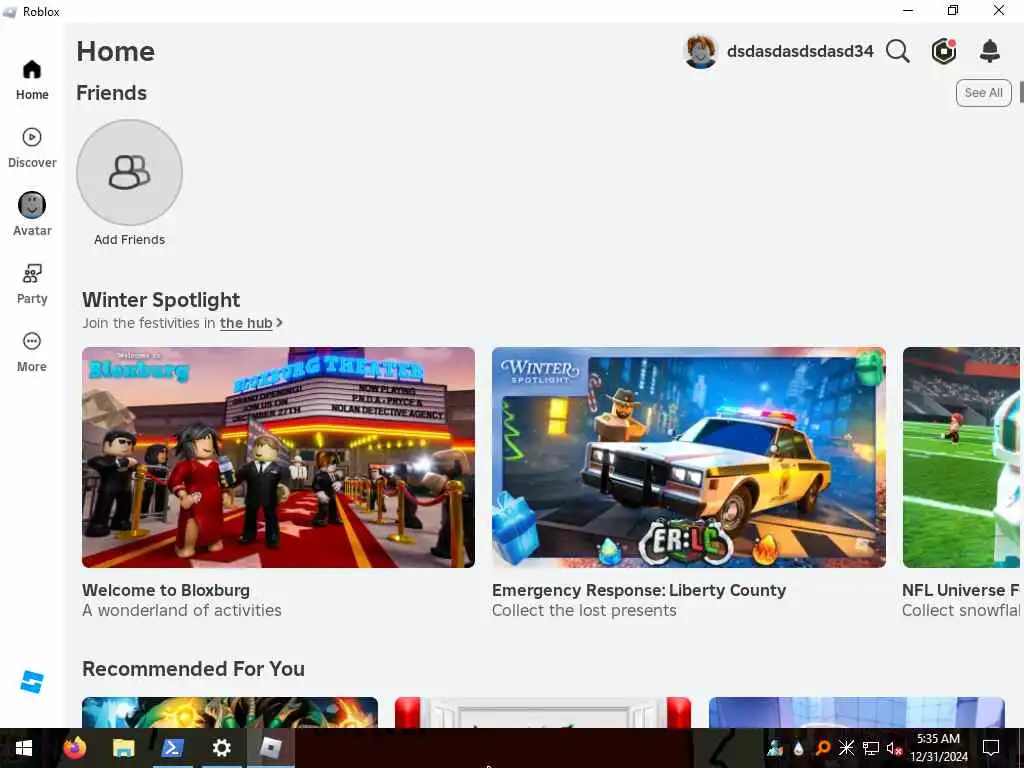This screenshot has width=1024, height=768.
Task: Click asterisk-shaped tray icon
Action: (x=846, y=748)
